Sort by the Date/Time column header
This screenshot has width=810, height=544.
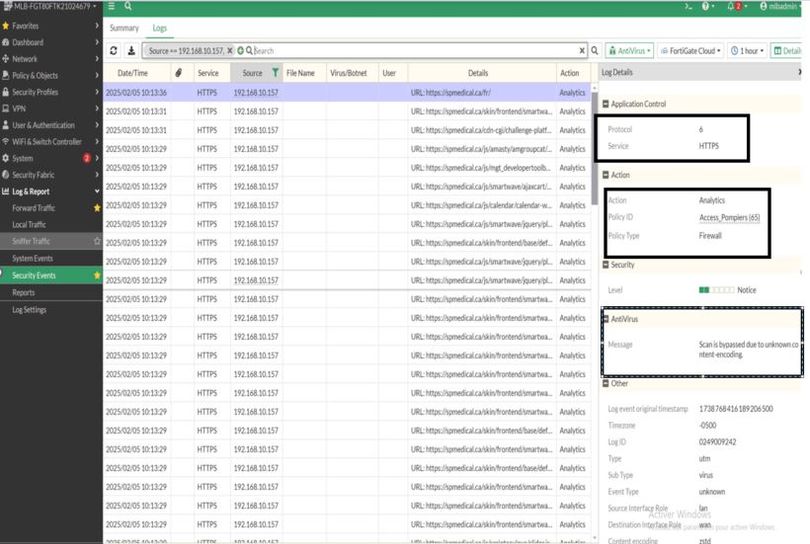click(132, 73)
